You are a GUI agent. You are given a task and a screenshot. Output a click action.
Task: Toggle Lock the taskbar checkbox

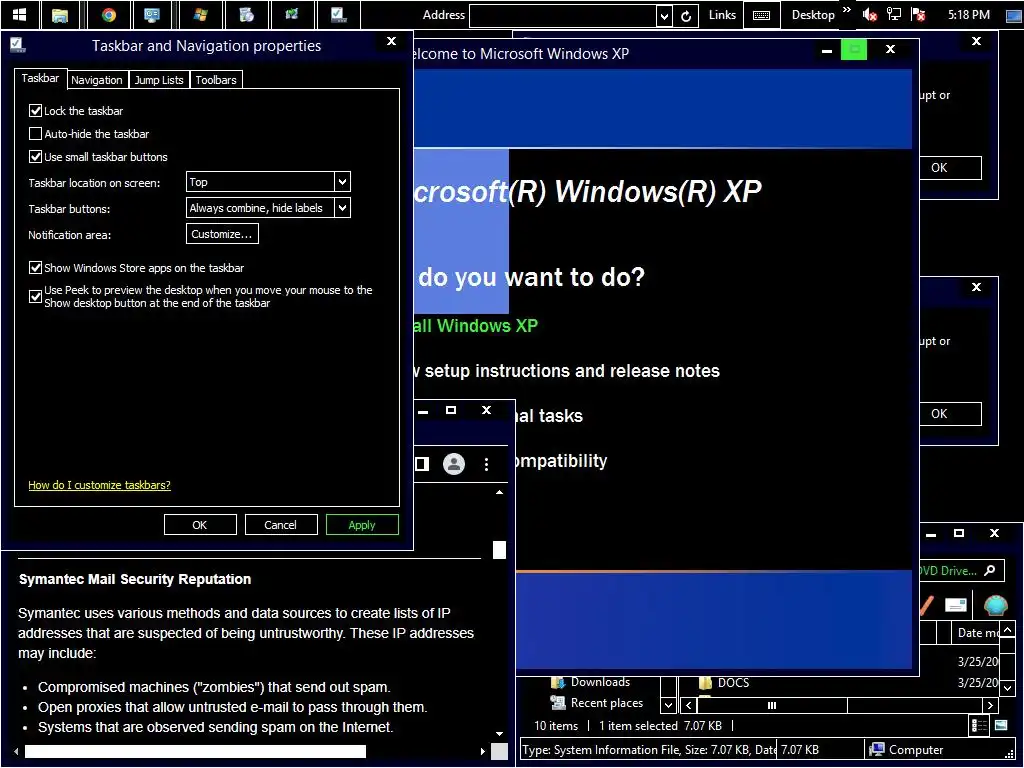[x=36, y=110]
